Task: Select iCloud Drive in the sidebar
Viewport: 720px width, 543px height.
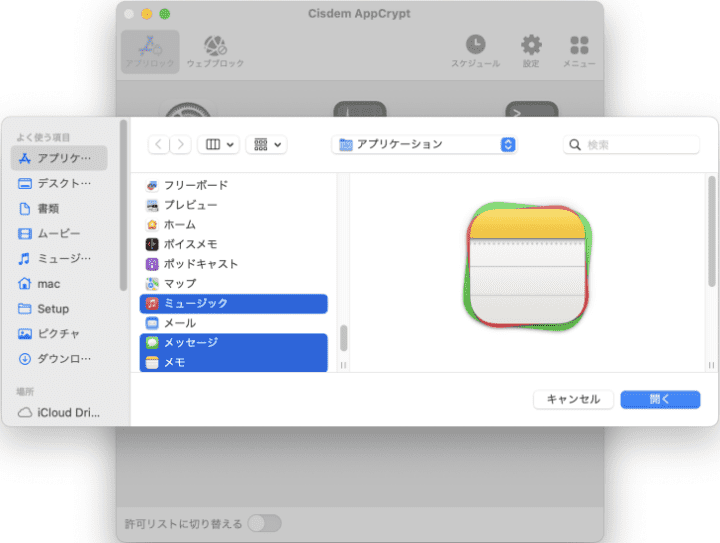Action: (59, 413)
